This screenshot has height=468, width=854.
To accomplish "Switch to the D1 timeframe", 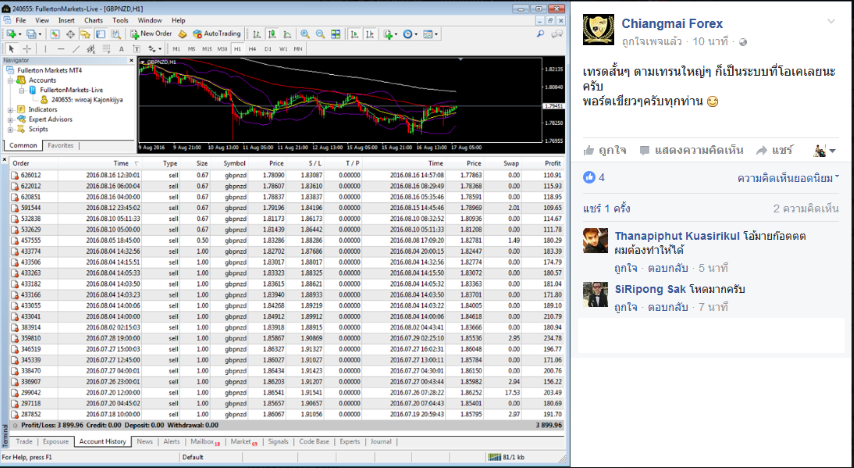I will 268,49.
